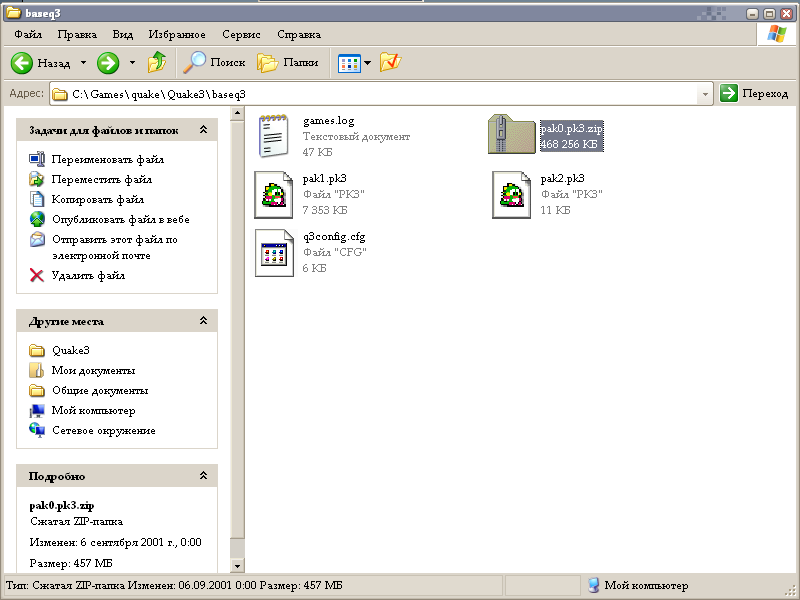The height and width of the screenshot is (600, 800).
Task: Collapse the Другие места panel
Action: pyautogui.click(x=203, y=320)
